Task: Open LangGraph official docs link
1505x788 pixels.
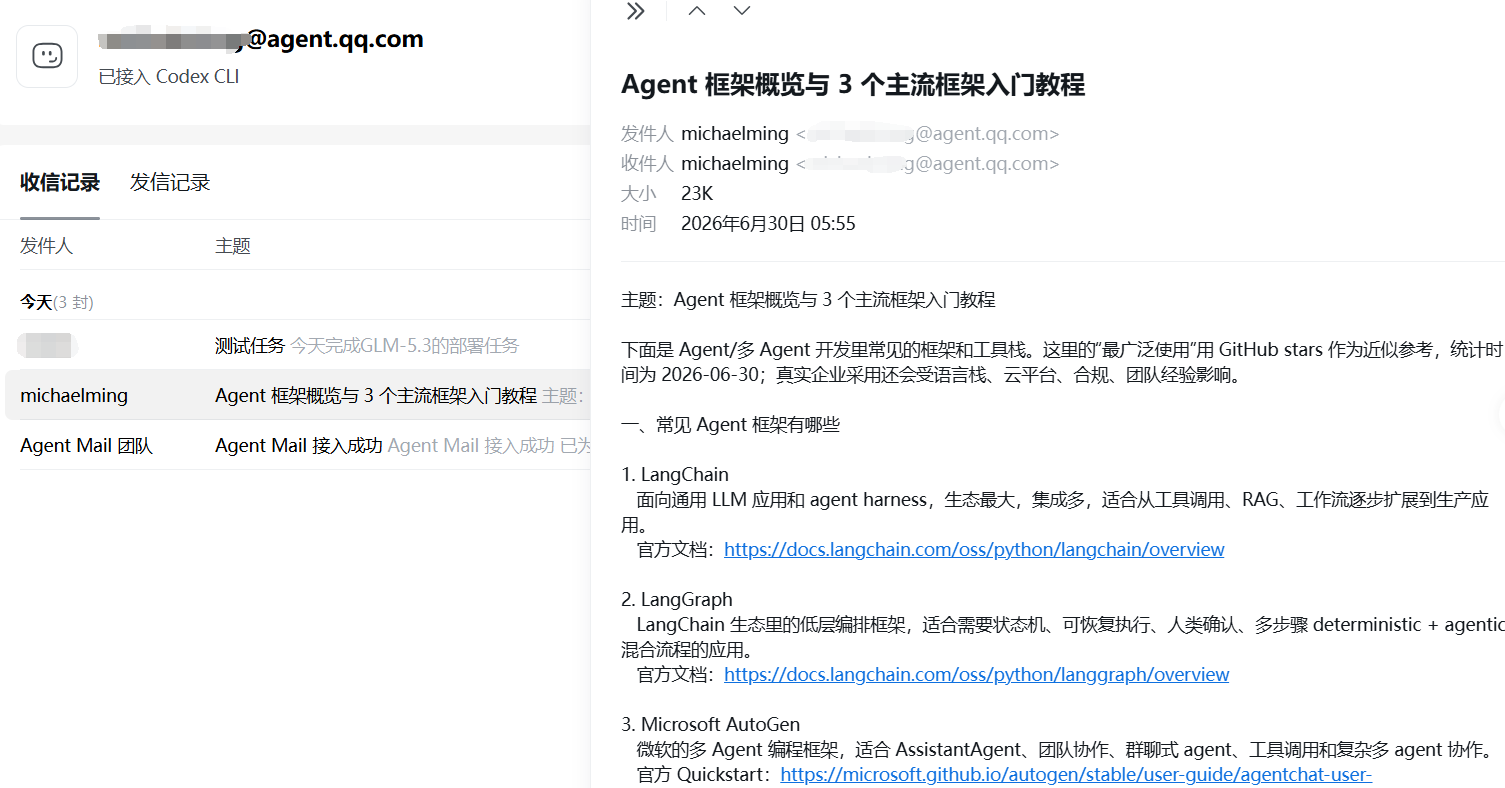Action: coord(976,675)
